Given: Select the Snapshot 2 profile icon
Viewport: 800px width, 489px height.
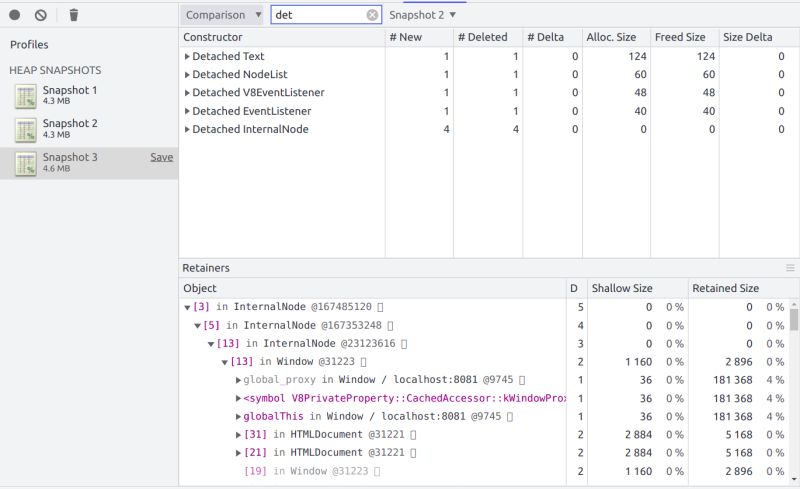Looking at the screenshot, I should (x=26, y=130).
